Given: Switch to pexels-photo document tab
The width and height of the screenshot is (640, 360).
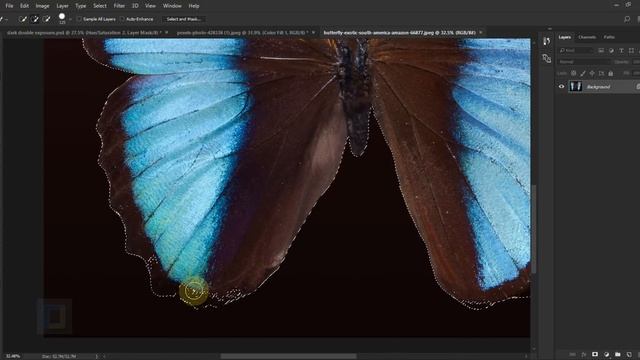Looking at the screenshot, I should 241,32.
